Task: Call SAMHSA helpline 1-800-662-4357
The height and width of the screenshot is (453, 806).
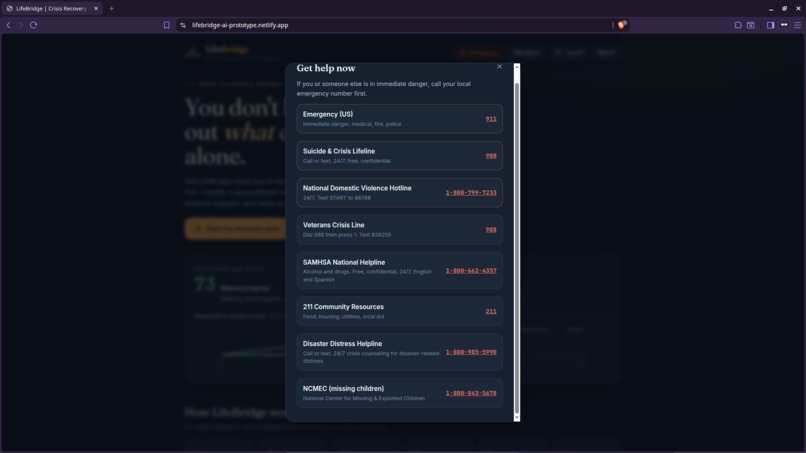Action: pyautogui.click(x=471, y=270)
